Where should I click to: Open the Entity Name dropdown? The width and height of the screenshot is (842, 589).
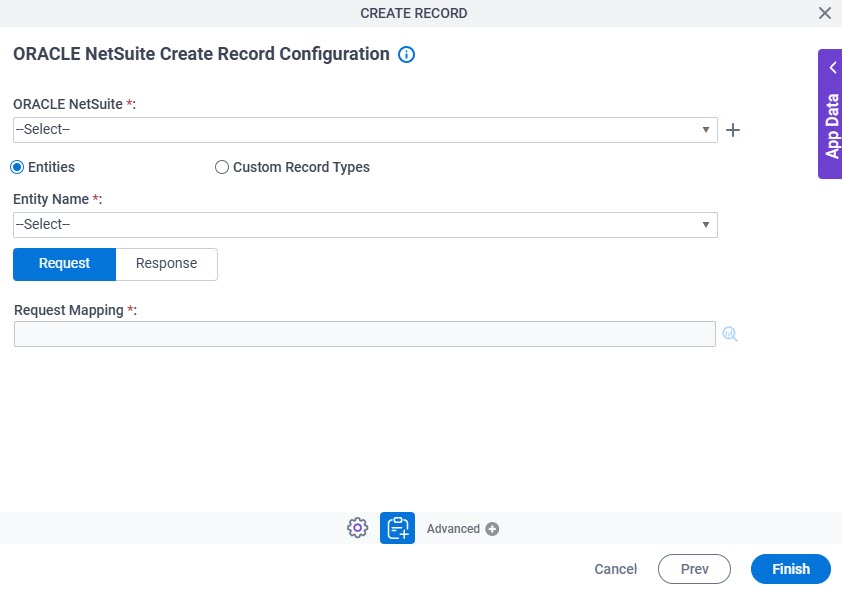365,225
